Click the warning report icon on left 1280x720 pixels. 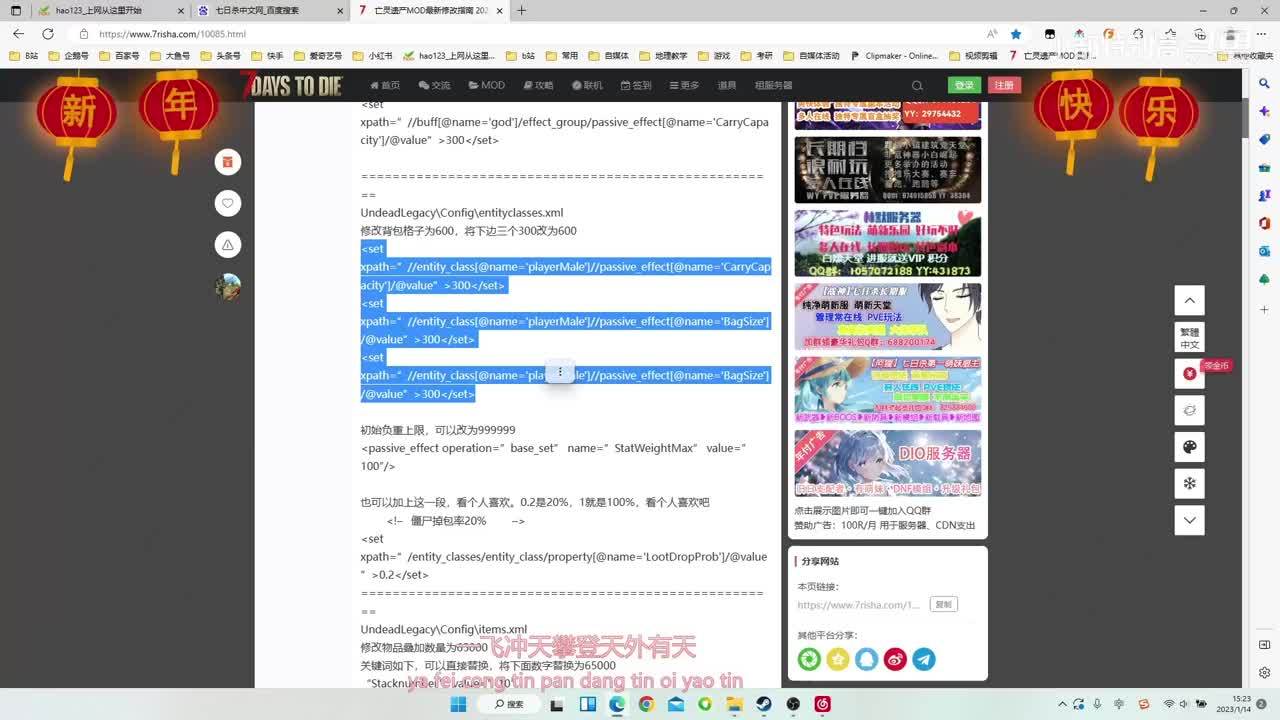pos(228,245)
